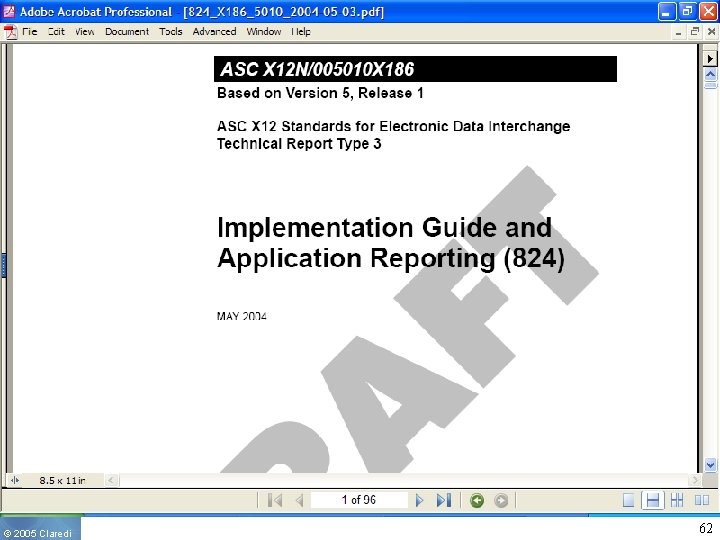This screenshot has height=540, width=720.
Task: Go to the previous page
Action: pyautogui.click(x=299, y=500)
